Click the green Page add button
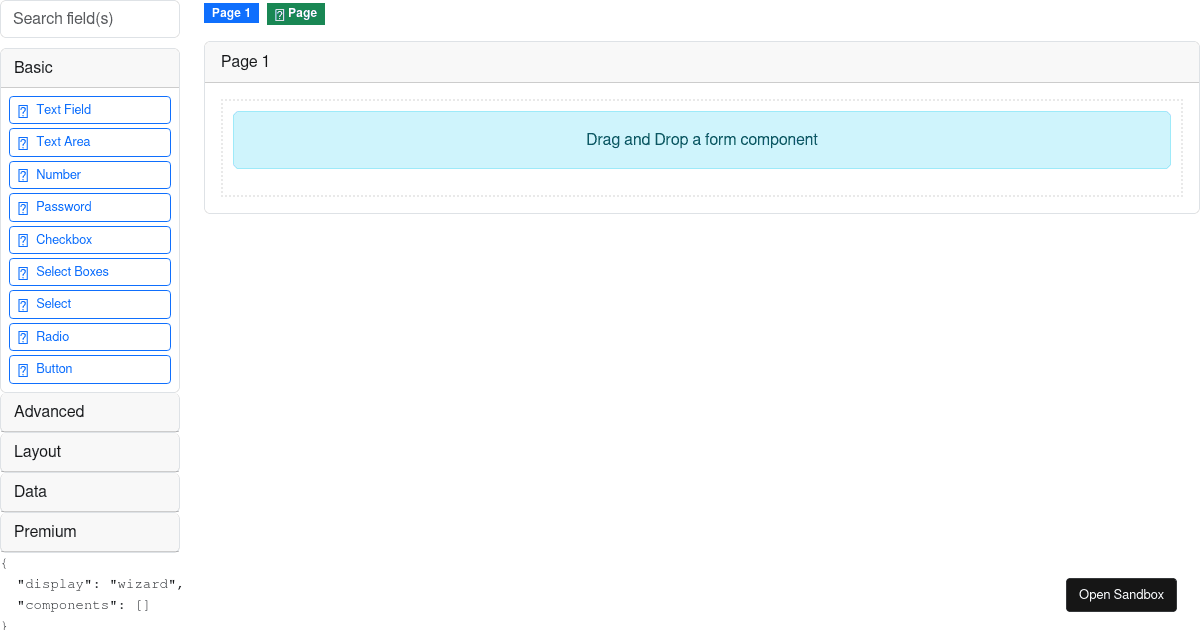Image resolution: width=1200 pixels, height=630 pixels. pyautogui.click(x=296, y=13)
